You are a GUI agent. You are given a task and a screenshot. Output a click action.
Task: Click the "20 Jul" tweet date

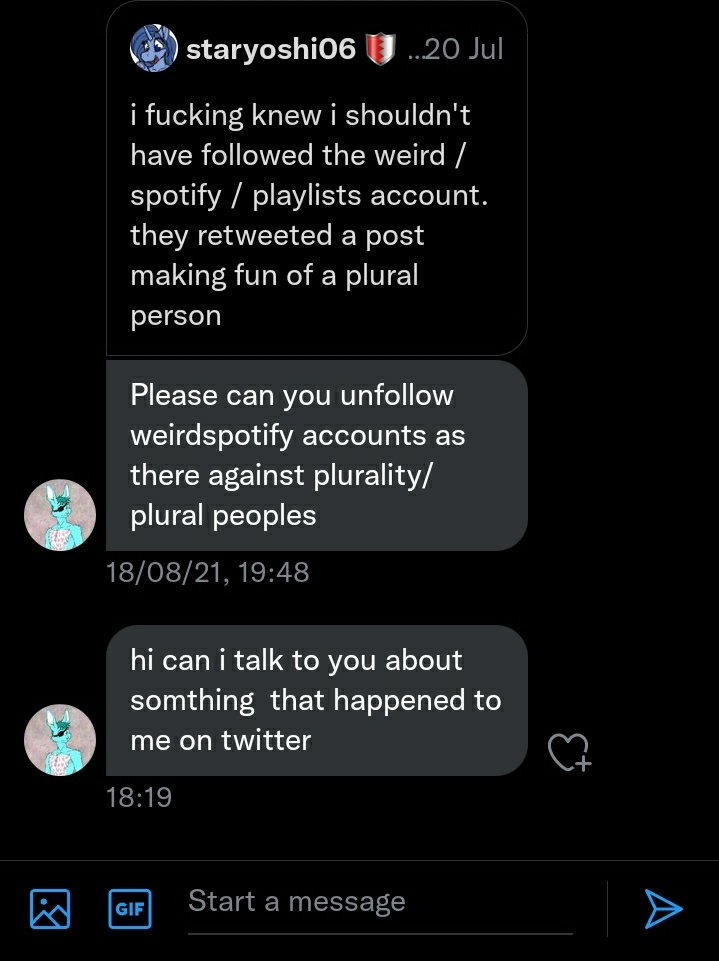coord(463,49)
